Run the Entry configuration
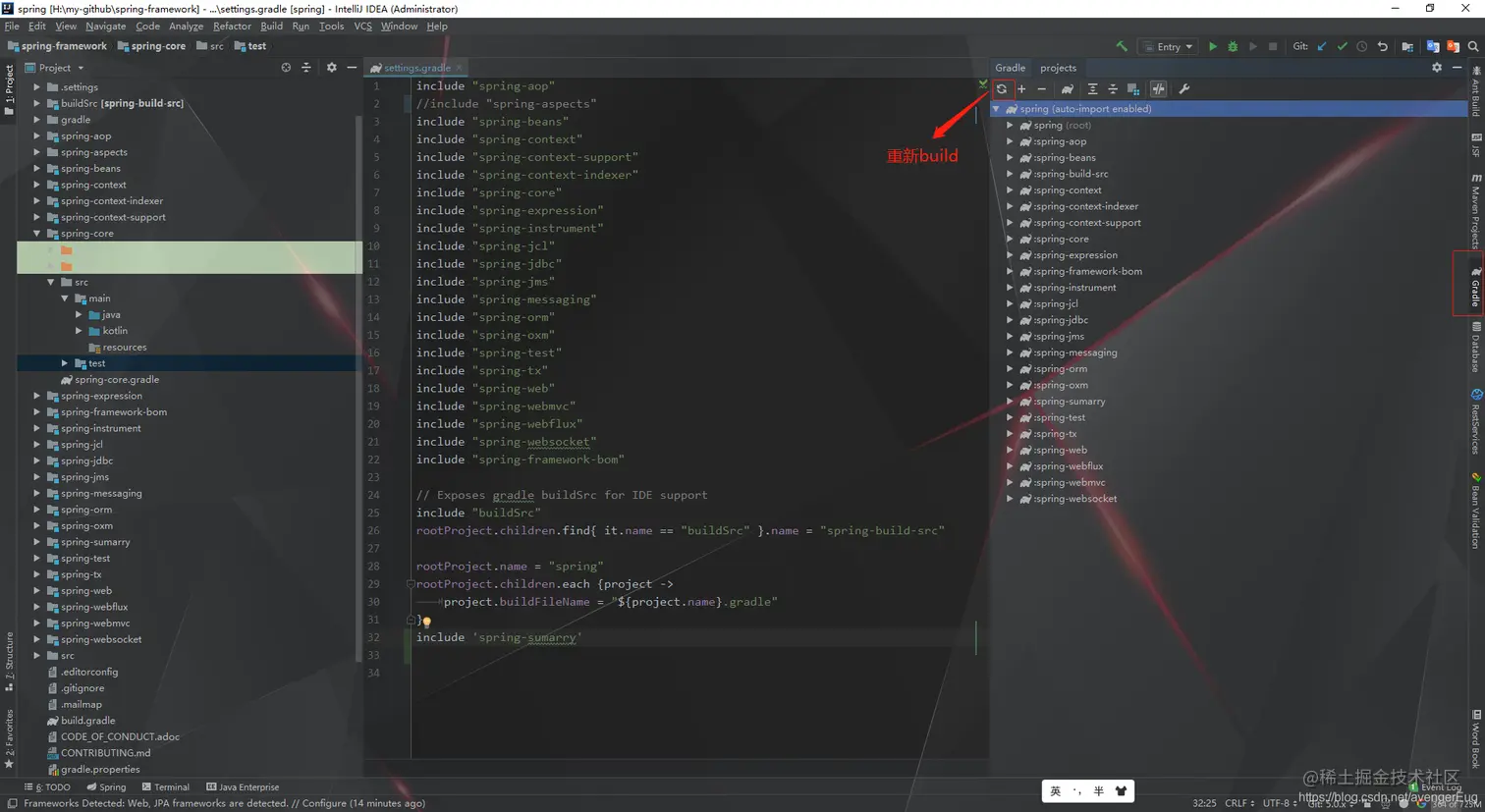1485x812 pixels. [x=1213, y=46]
